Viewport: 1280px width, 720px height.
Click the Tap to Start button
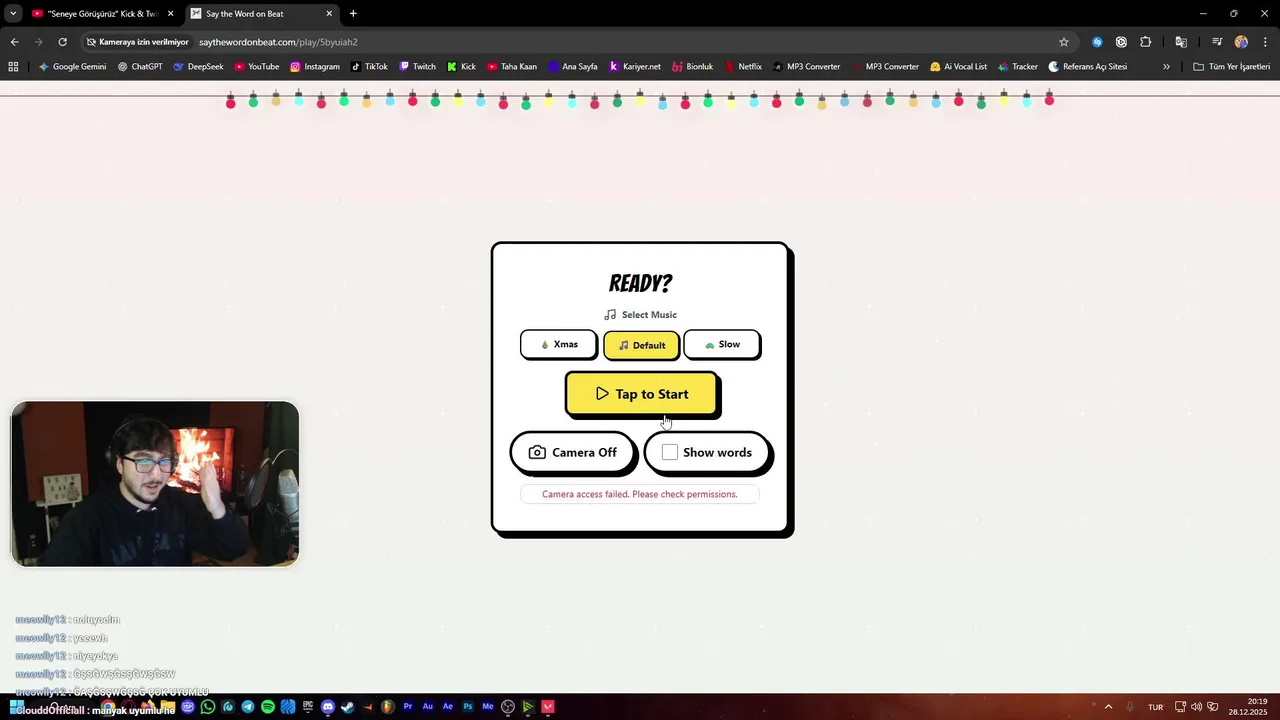pyautogui.click(x=641, y=394)
